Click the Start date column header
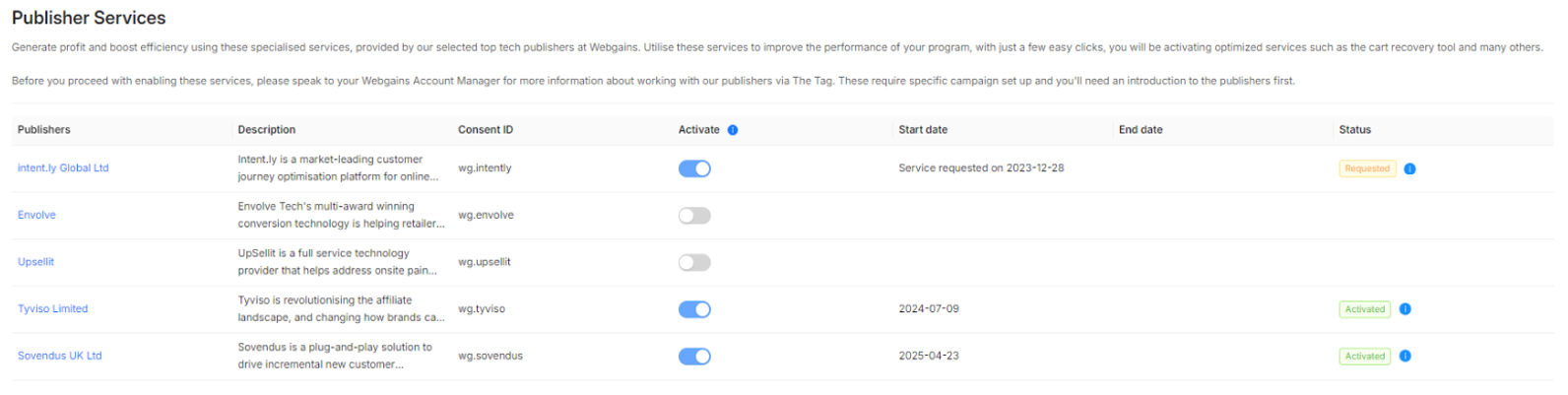Viewport: 1568px width, 395px height. pyautogui.click(x=923, y=130)
